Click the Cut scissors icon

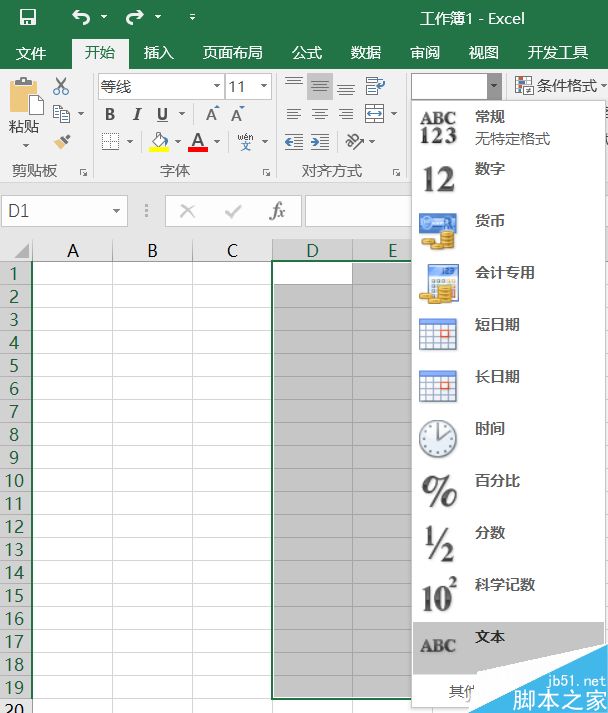pyautogui.click(x=61, y=86)
